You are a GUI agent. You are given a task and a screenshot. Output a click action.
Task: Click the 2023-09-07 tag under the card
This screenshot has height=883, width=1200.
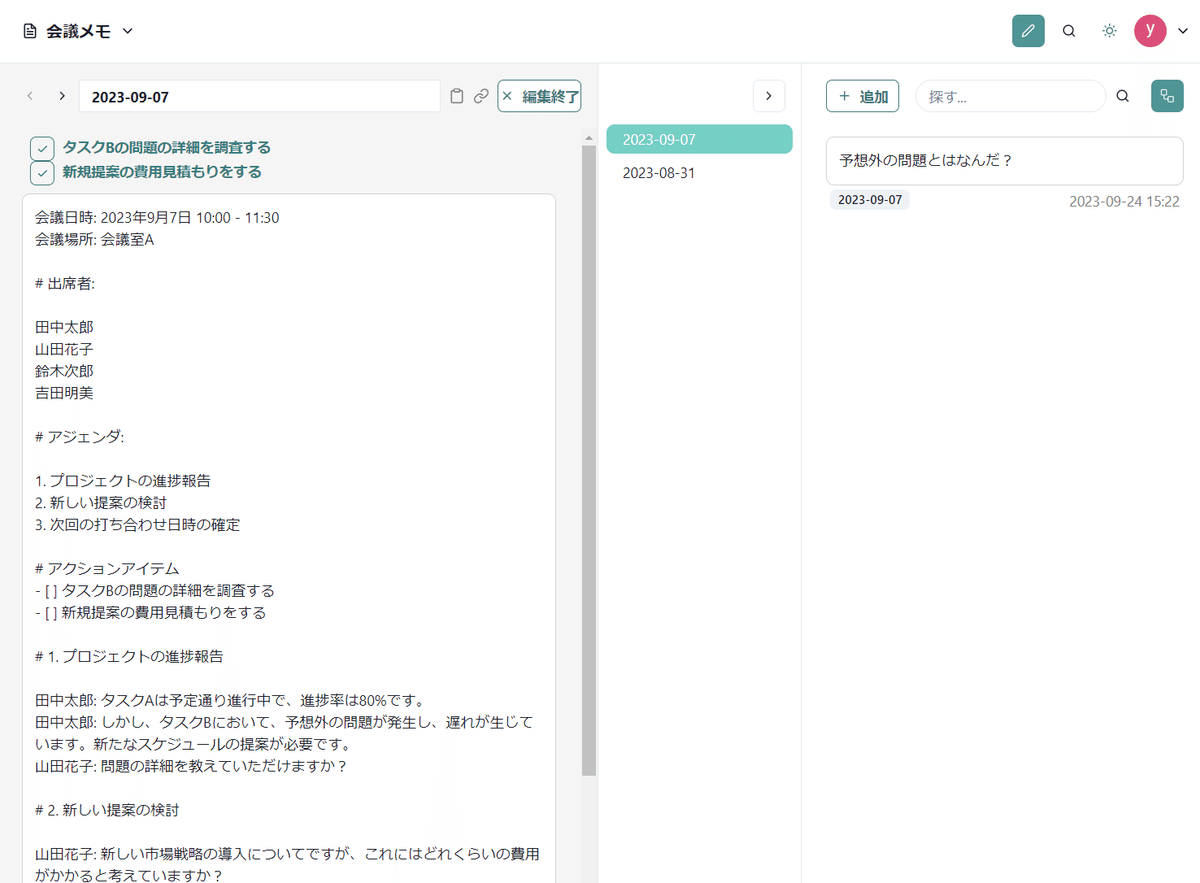point(870,200)
